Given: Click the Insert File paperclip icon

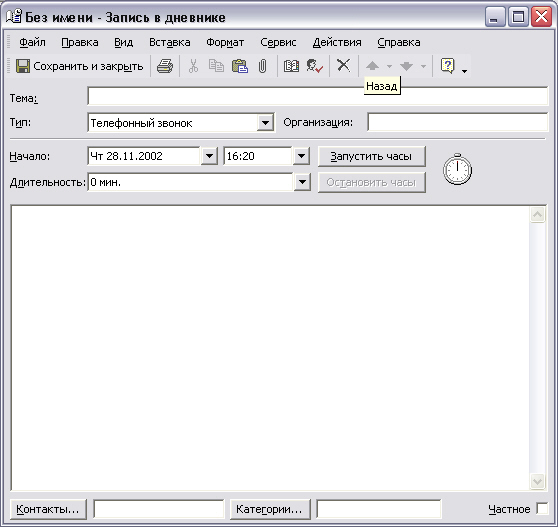Looking at the screenshot, I should coord(262,66).
